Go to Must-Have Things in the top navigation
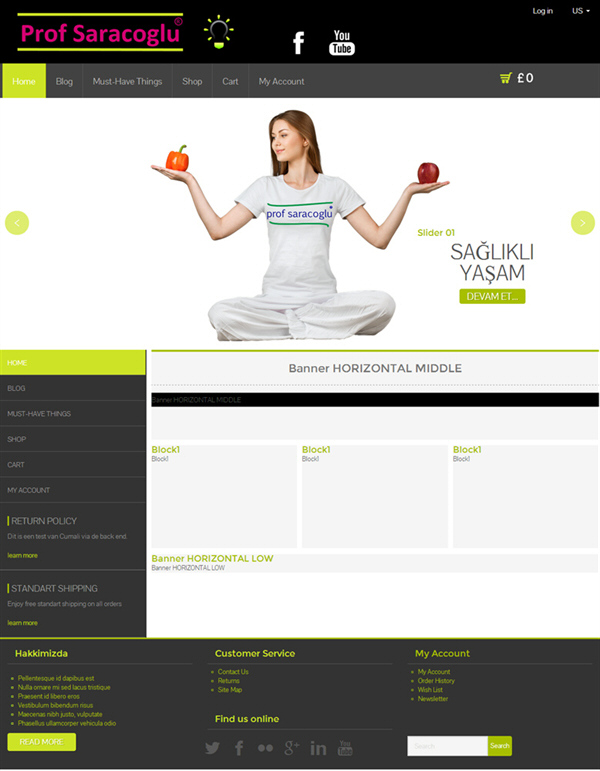The image size is (600, 771). click(127, 81)
